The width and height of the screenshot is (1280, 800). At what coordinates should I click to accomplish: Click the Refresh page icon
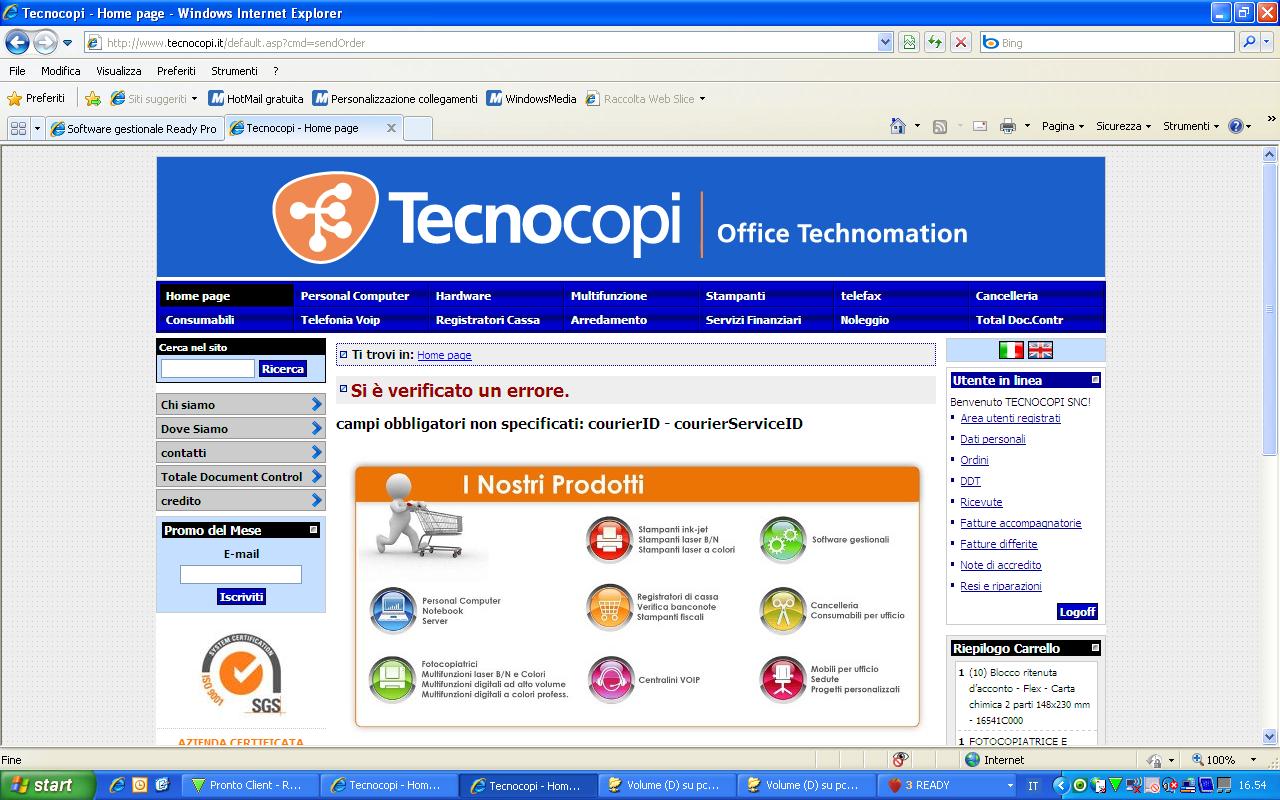(935, 42)
